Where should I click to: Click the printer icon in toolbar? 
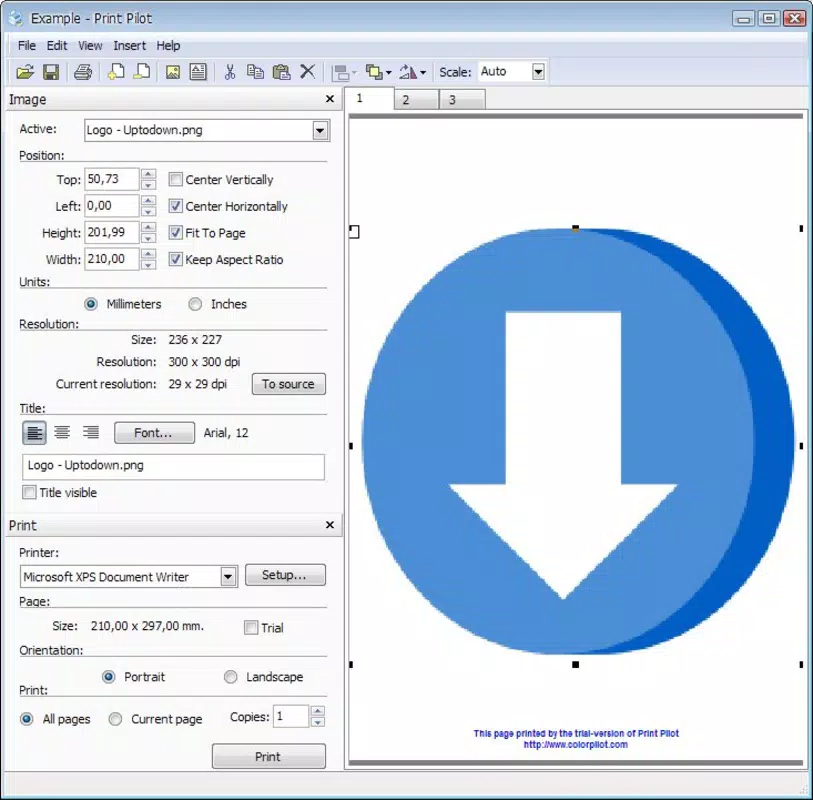pyautogui.click(x=82, y=72)
